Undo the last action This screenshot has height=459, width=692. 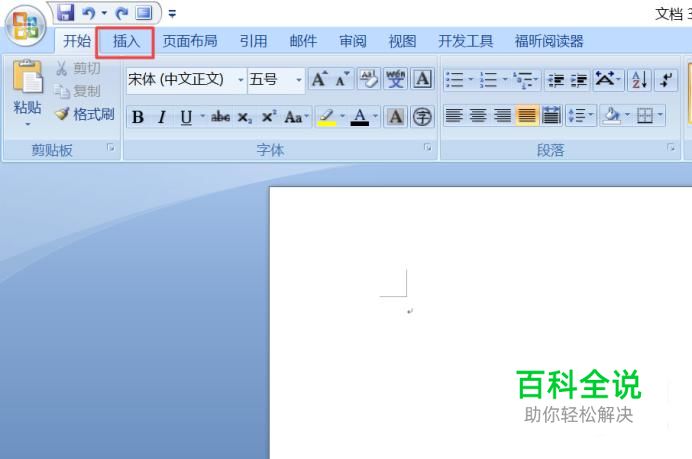coord(89,13)
